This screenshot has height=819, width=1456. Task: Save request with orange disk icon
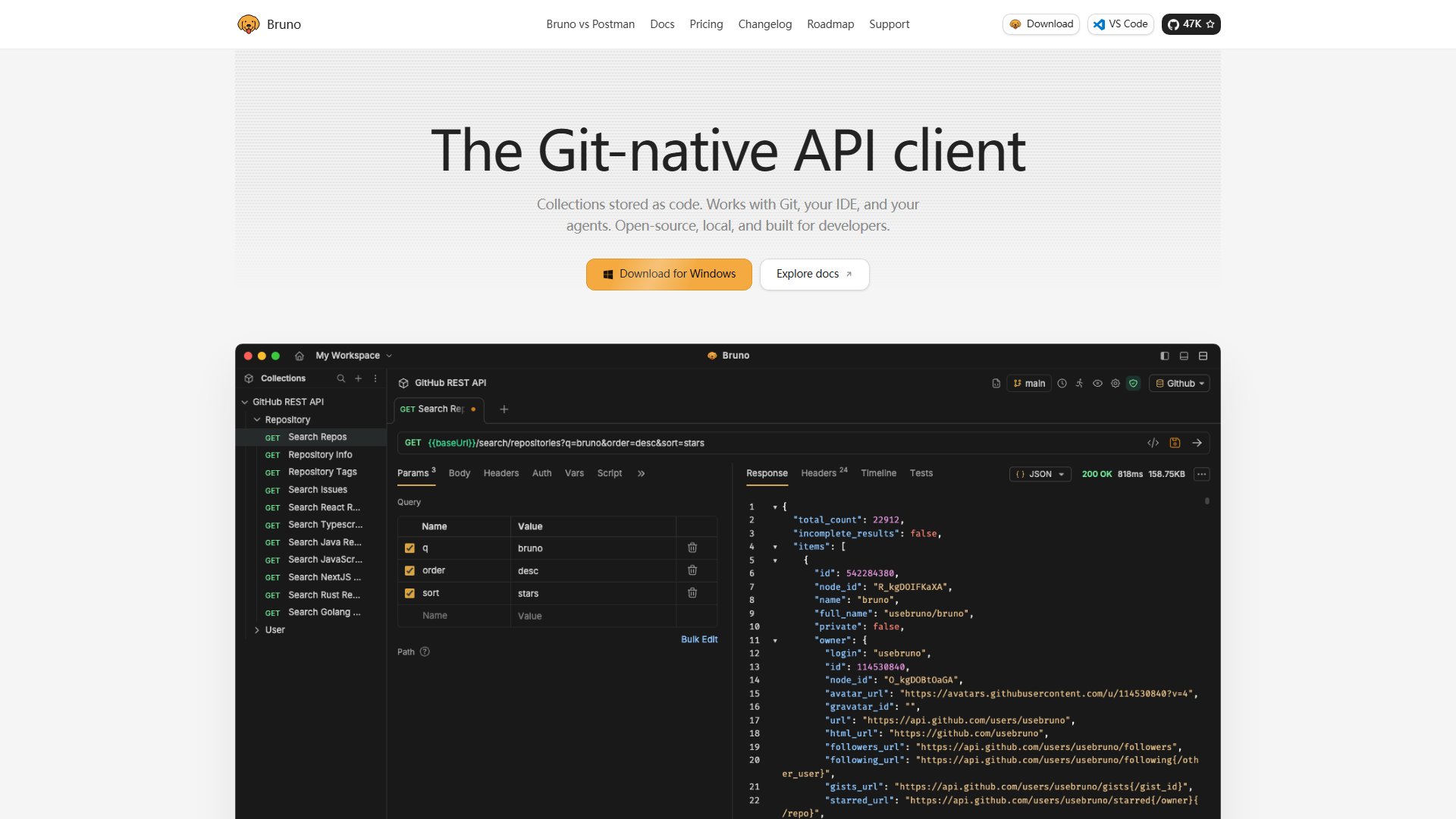[x=1175, y=443]
